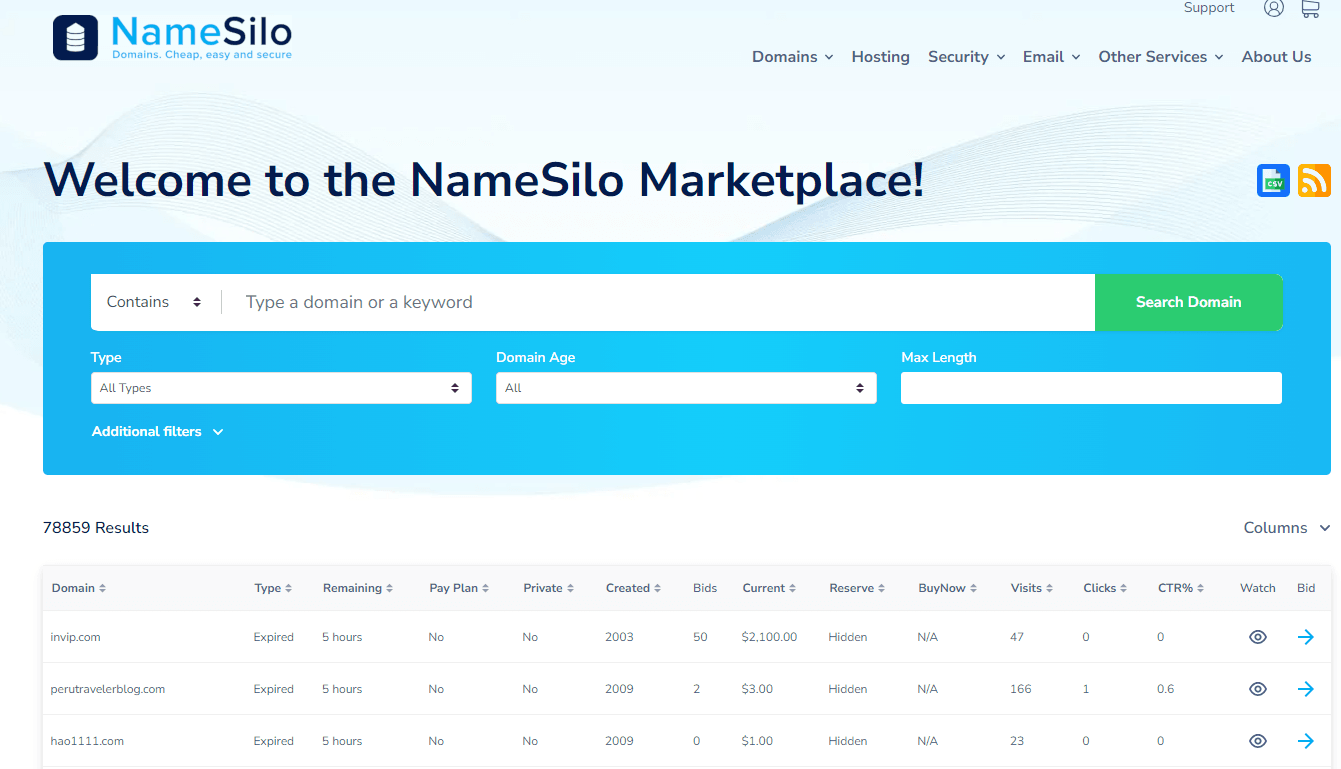Open the shopping cart
Viewport: 1341px width, 769px height.
click(1309, 8)
